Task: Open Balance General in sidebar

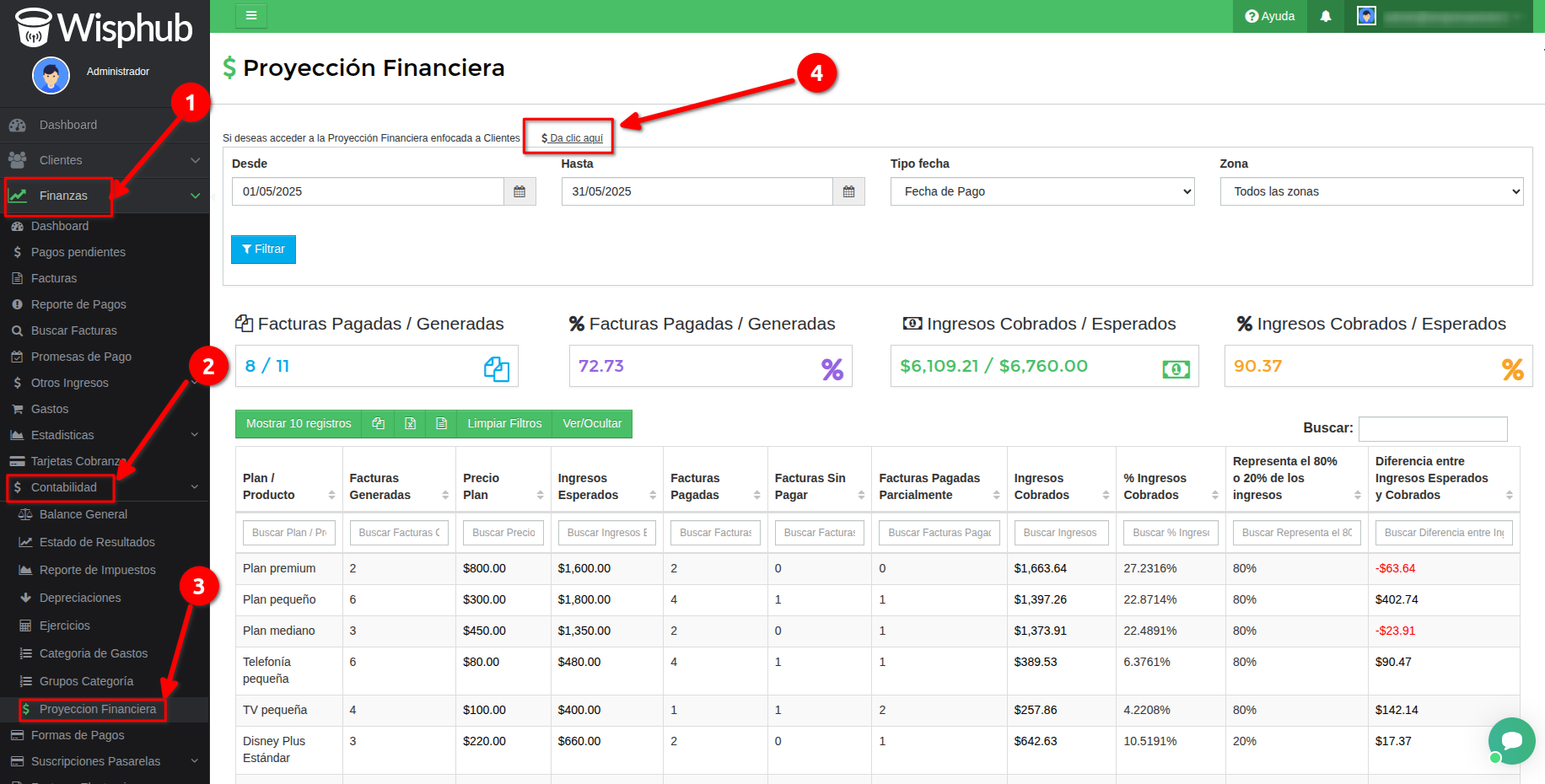Action: [x=83, y=514]
